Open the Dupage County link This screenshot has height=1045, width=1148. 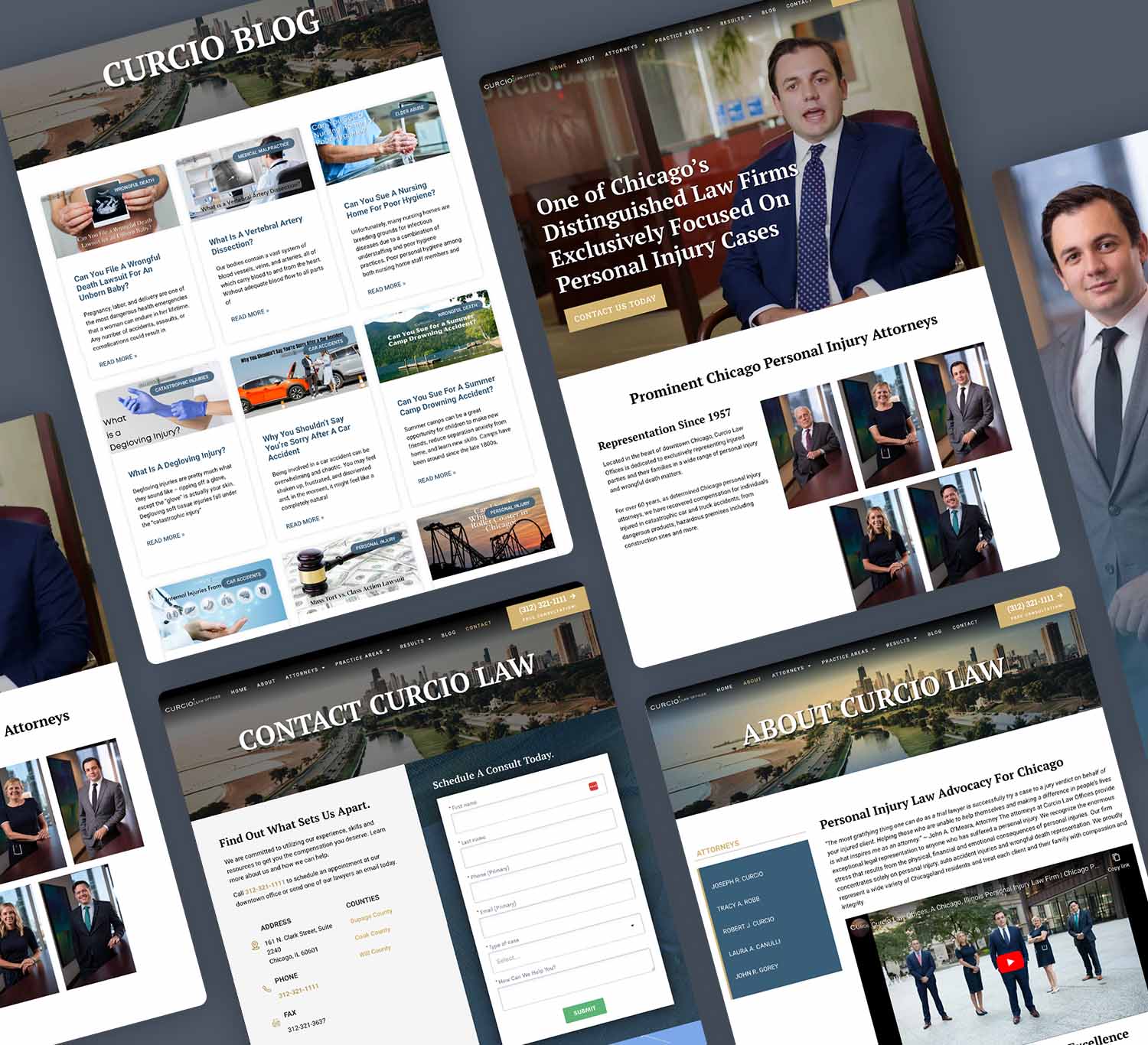point(371,916)
